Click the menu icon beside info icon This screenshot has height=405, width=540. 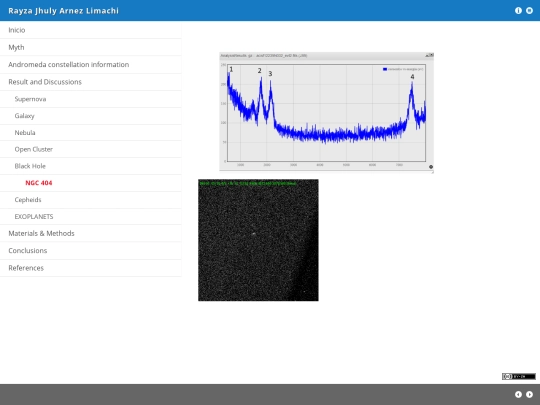529,11
